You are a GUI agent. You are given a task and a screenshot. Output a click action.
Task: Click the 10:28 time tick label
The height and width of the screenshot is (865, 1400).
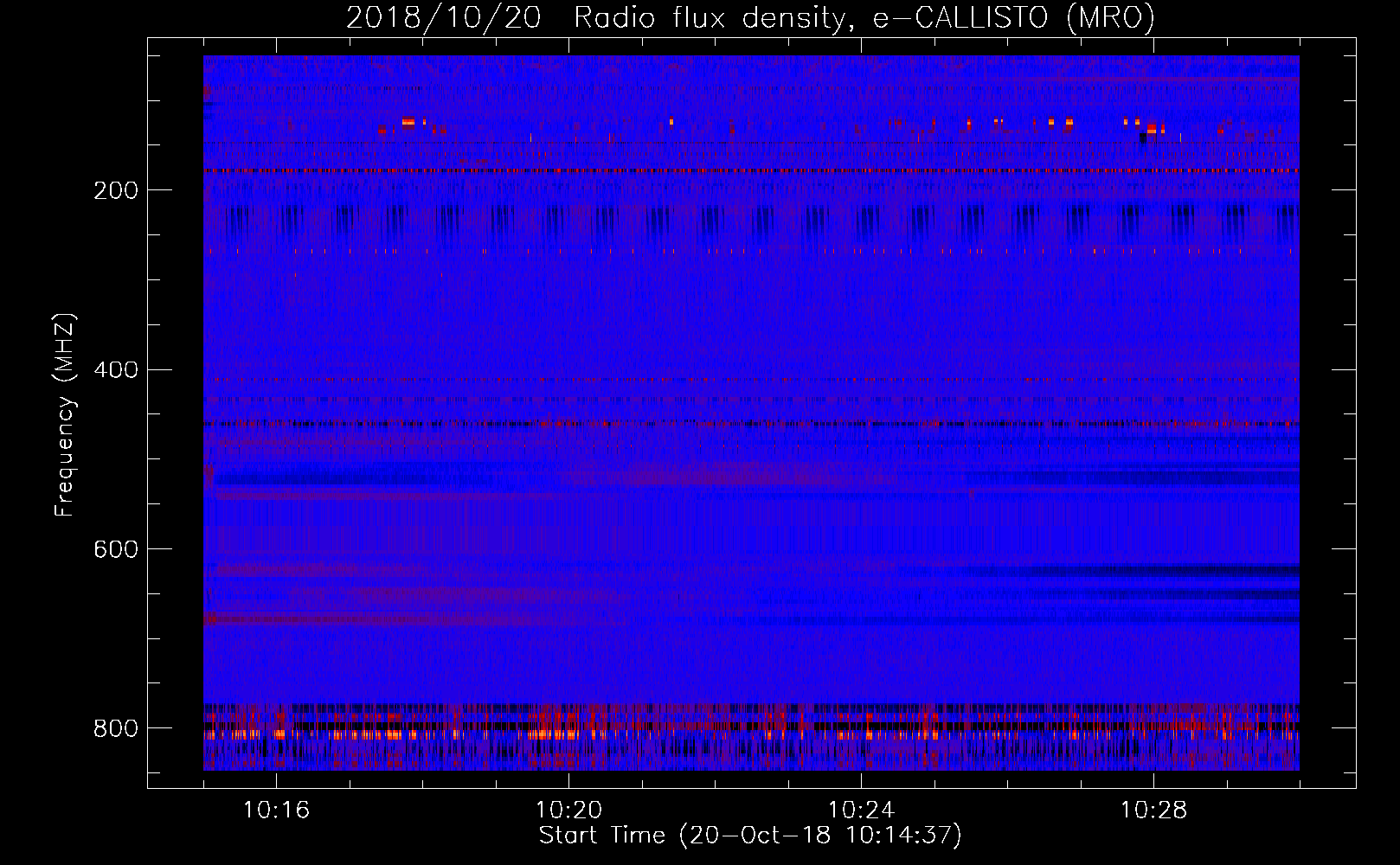[1153, 811]
